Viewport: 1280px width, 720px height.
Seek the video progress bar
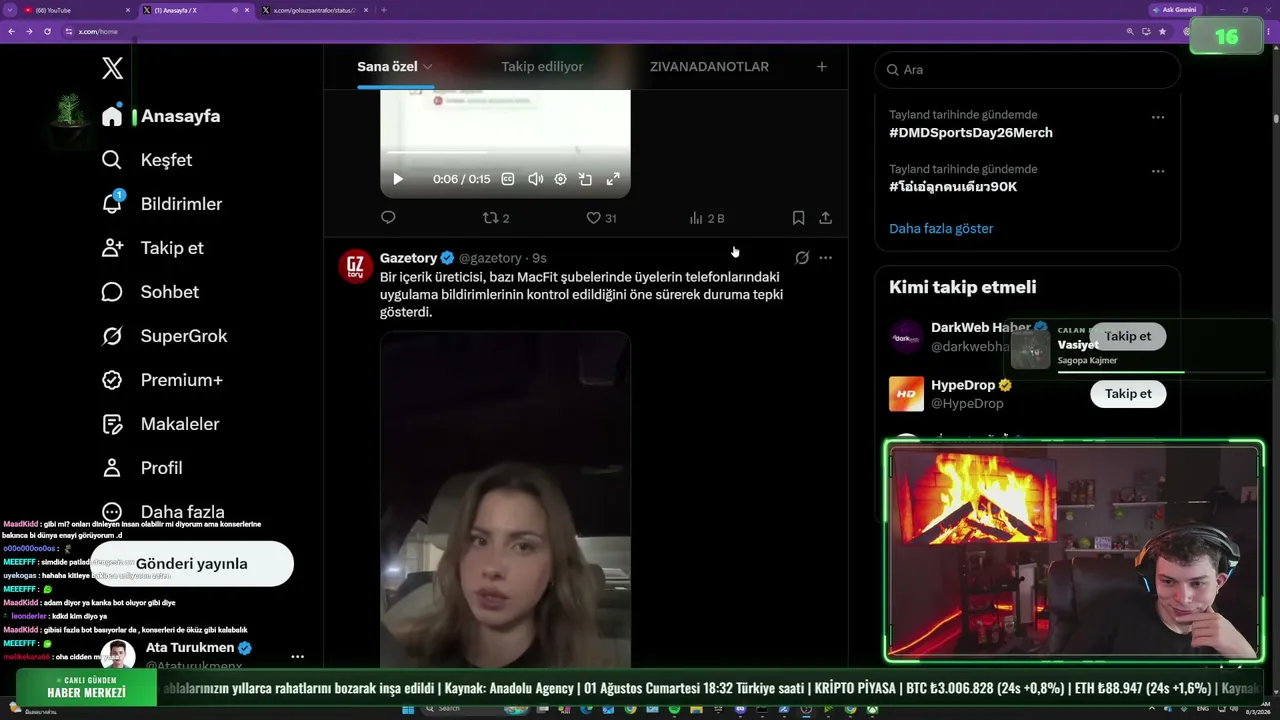point(505,152)
